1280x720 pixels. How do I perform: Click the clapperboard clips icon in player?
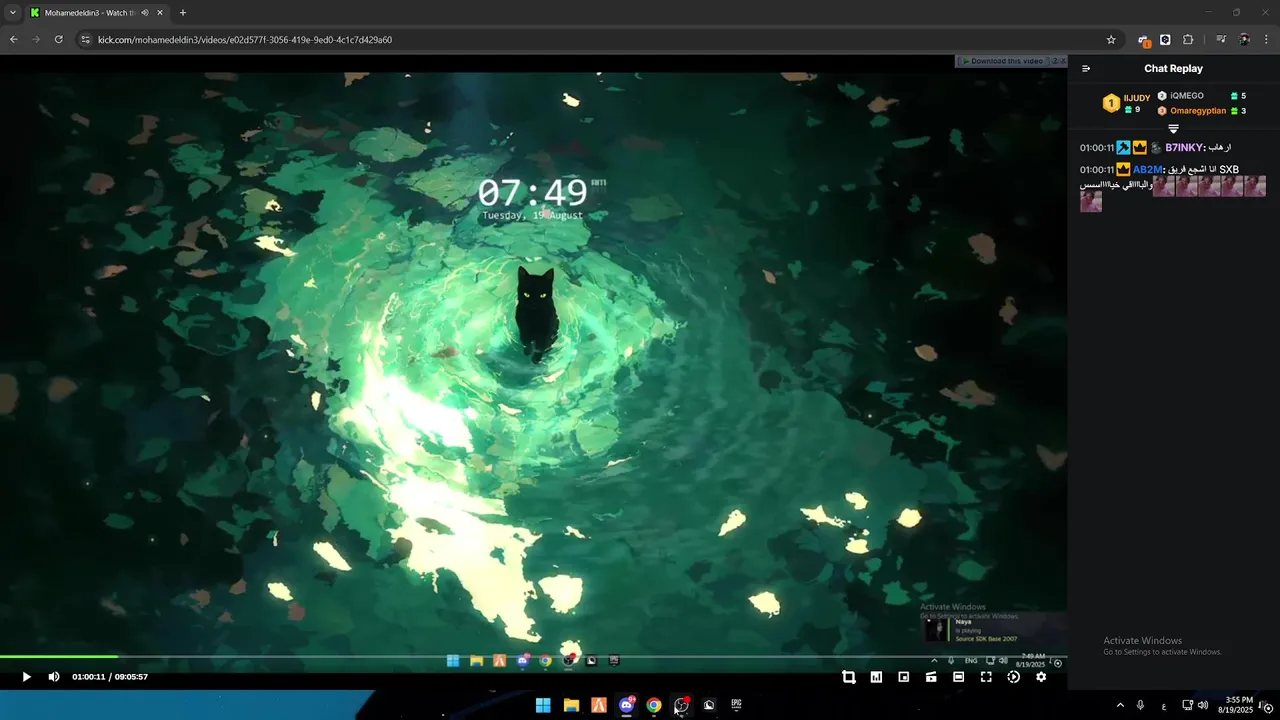[x=931, y=677]
